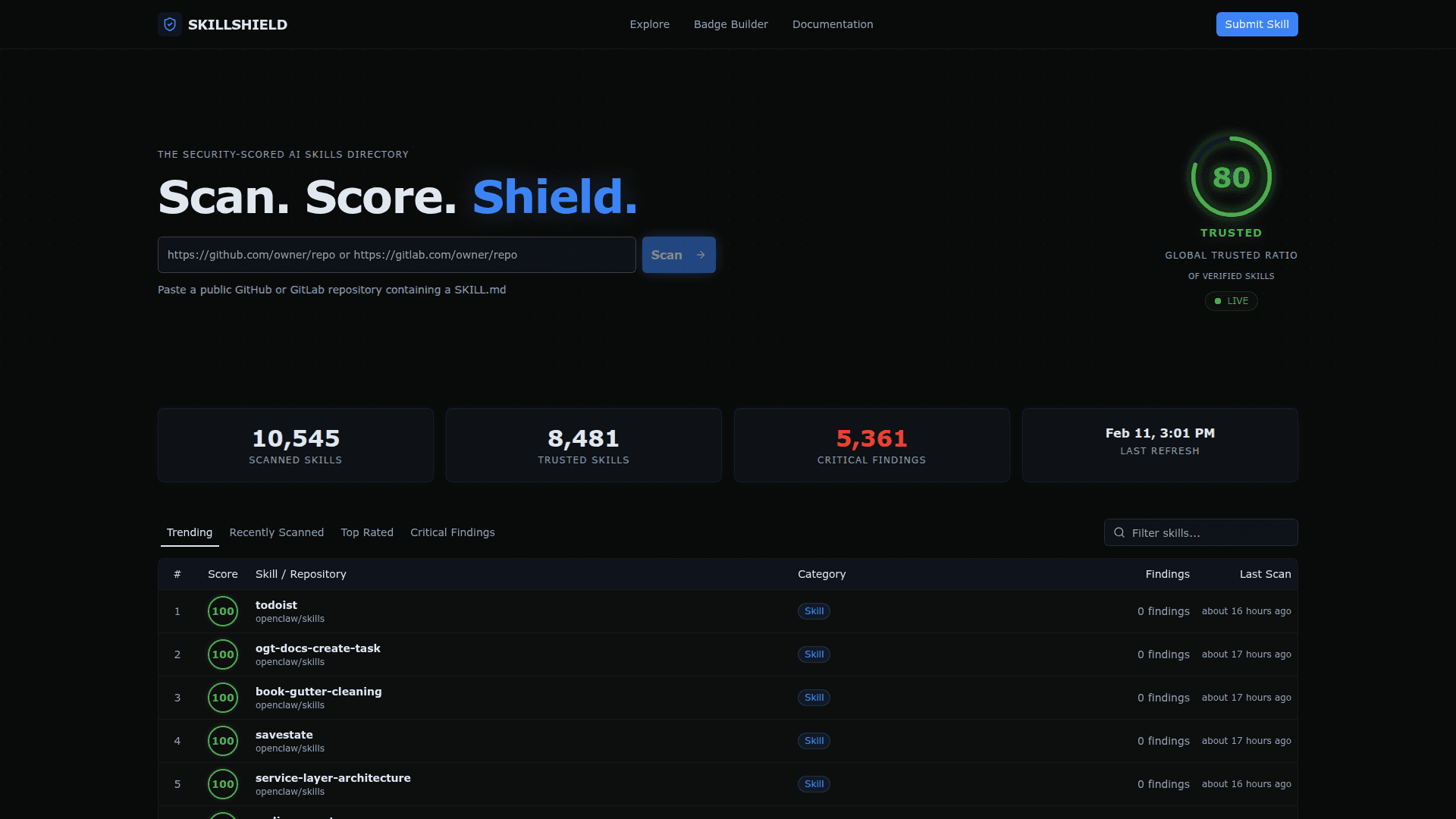The width and height of the screenshot is (1456, 819).
Task: Click the Submit Skill button
Action: pos(1257,24)
